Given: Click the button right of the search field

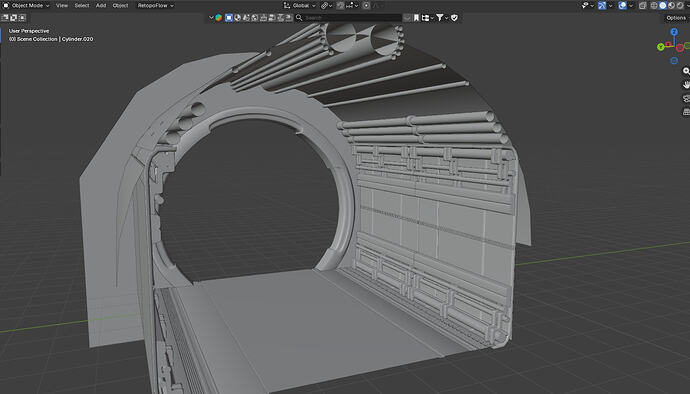Looking at the screenshot, I should [x=407, y=18].
